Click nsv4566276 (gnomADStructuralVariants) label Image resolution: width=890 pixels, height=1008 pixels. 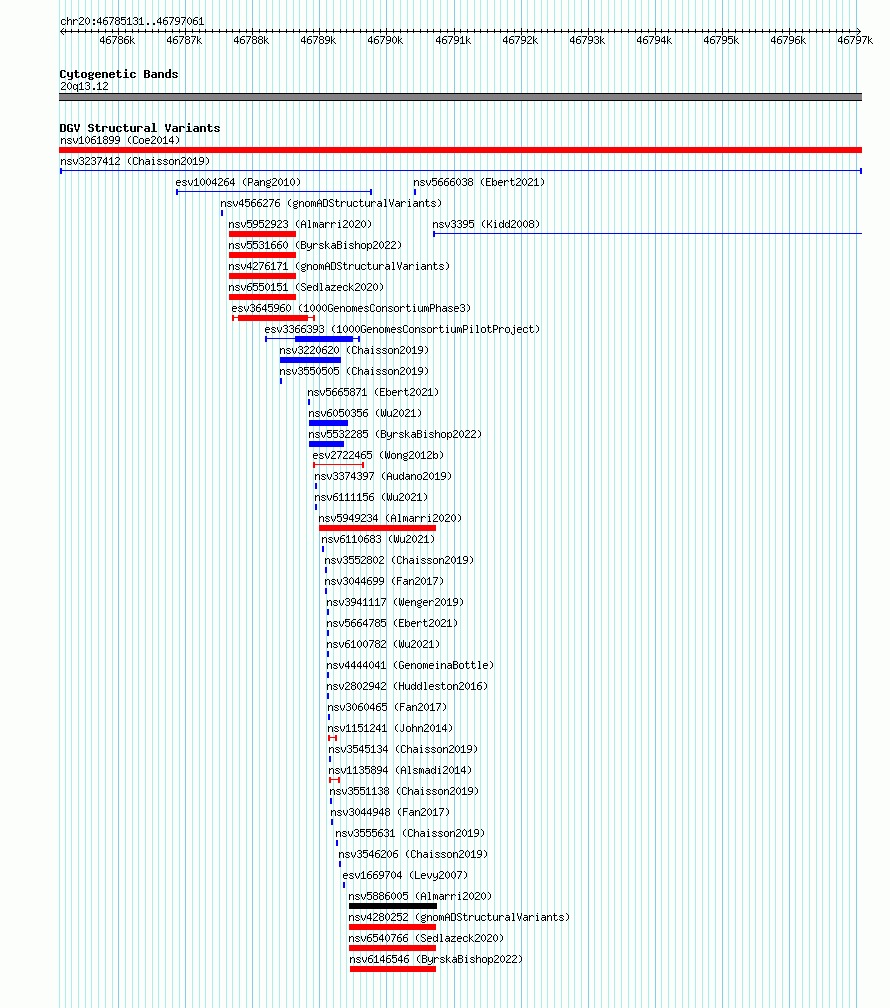tap(331, 203)
